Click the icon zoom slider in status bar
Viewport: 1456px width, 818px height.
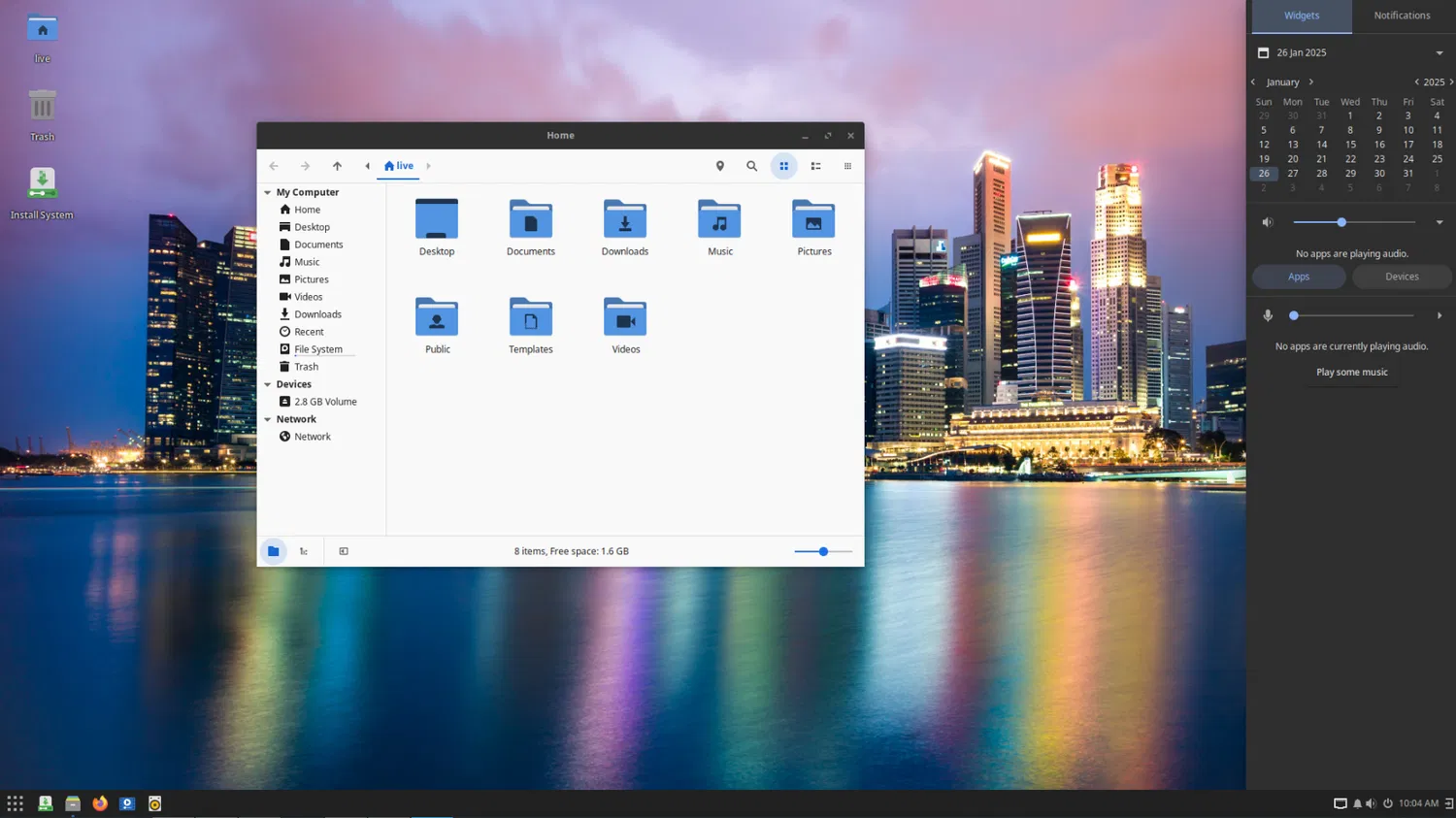(x=823, y=551)
